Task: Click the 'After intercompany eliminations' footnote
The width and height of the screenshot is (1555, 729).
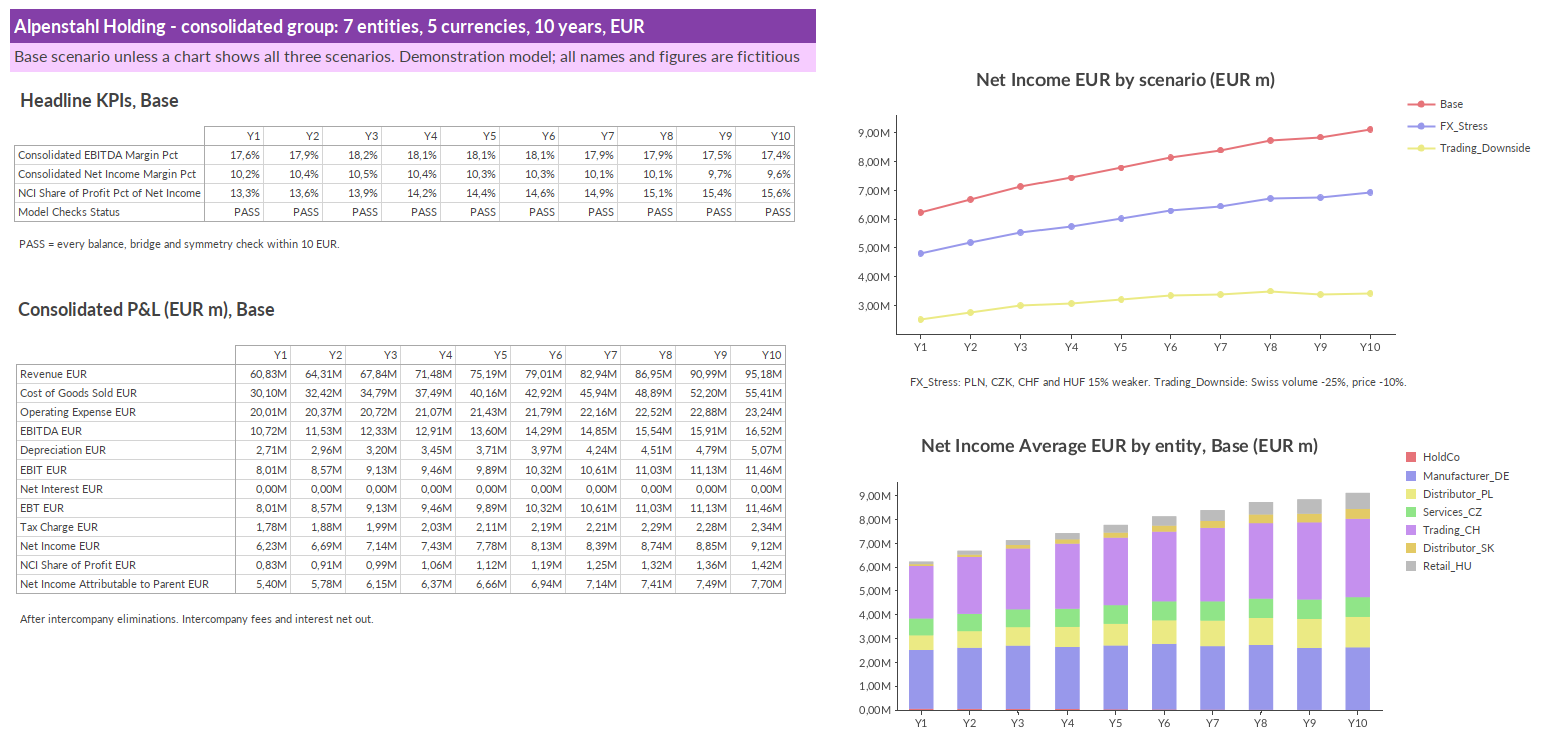Action: coord(197,619)
